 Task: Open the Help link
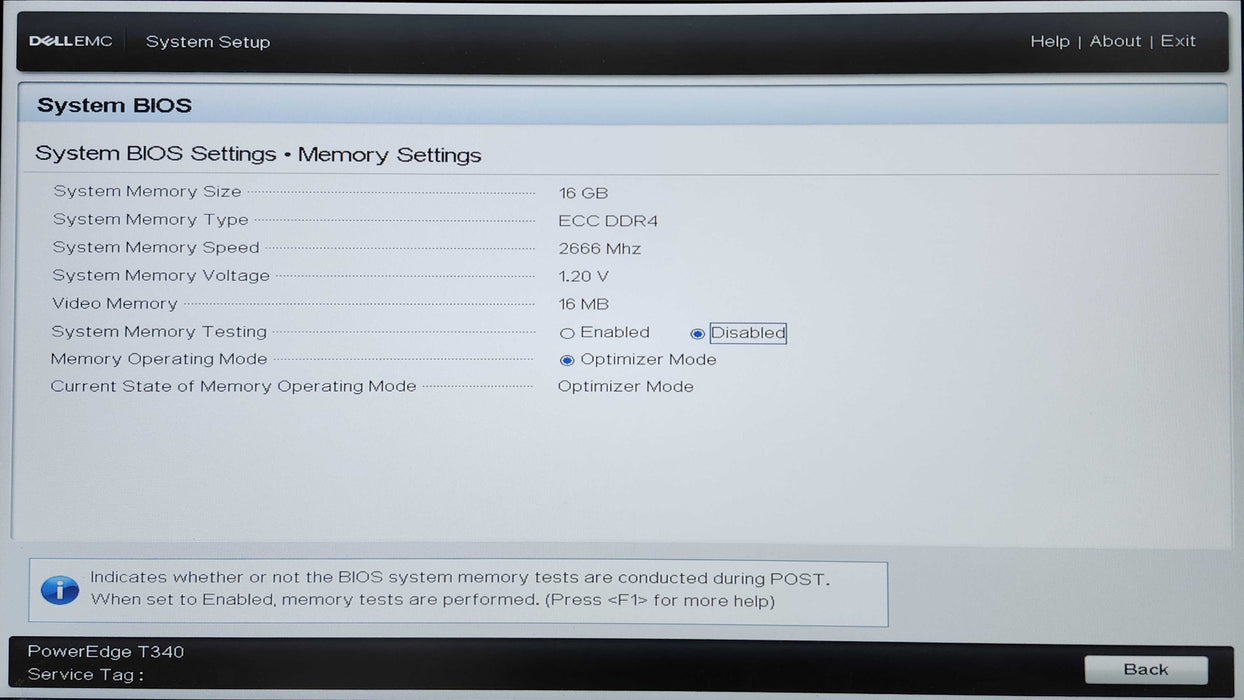click(1049, 41)
